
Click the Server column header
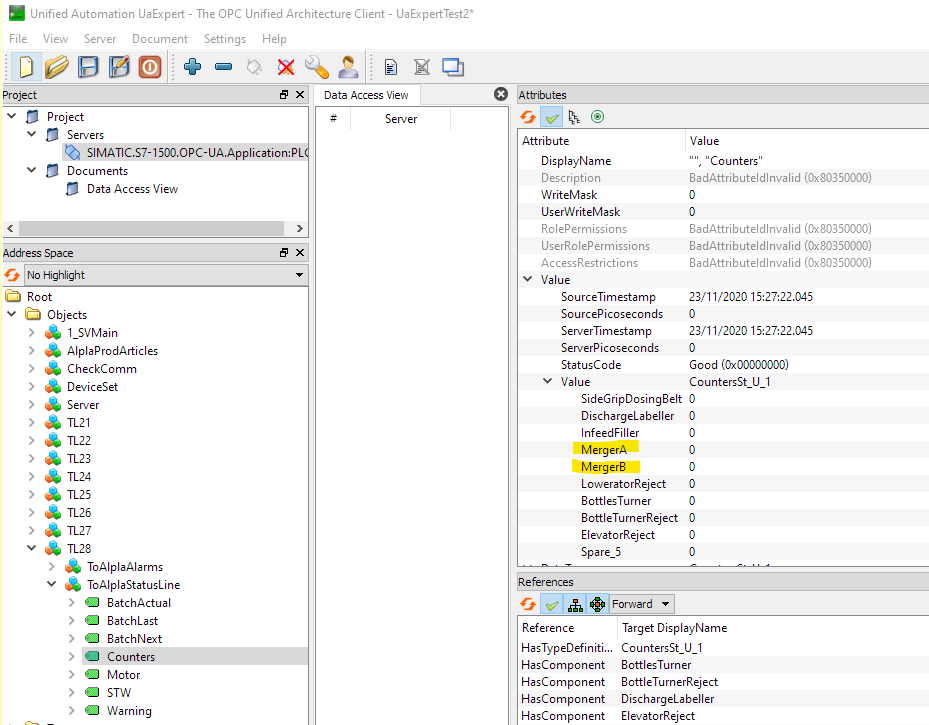pos(401,118)
